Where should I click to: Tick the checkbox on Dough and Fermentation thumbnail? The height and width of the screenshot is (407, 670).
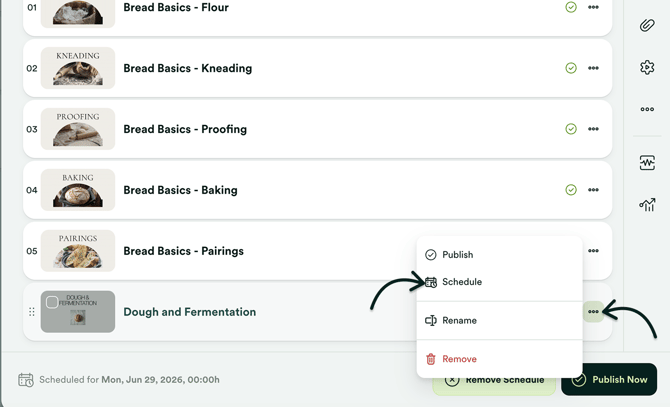point(52,302)
